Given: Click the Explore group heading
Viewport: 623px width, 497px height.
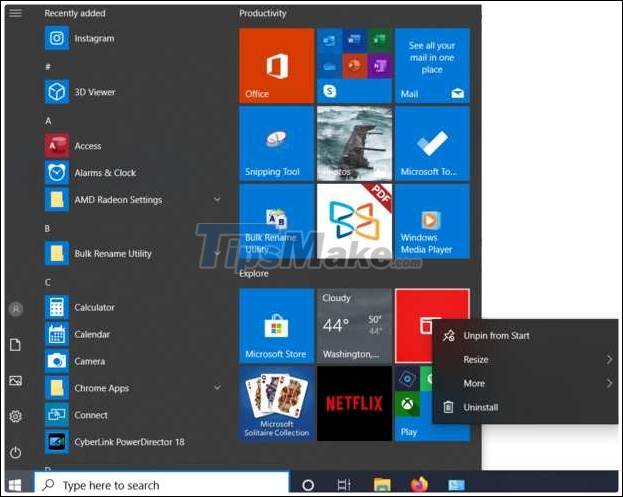Looking at the screenshot, I should (x=254, y=273).
